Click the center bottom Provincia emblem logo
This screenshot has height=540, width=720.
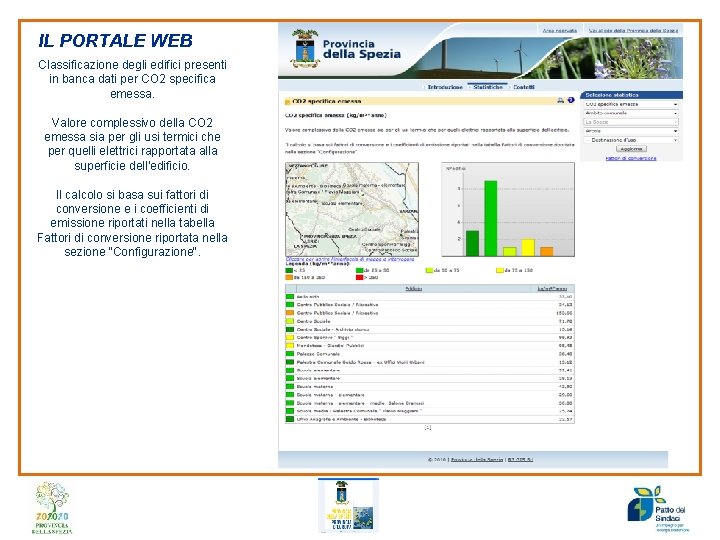[349, 506]
